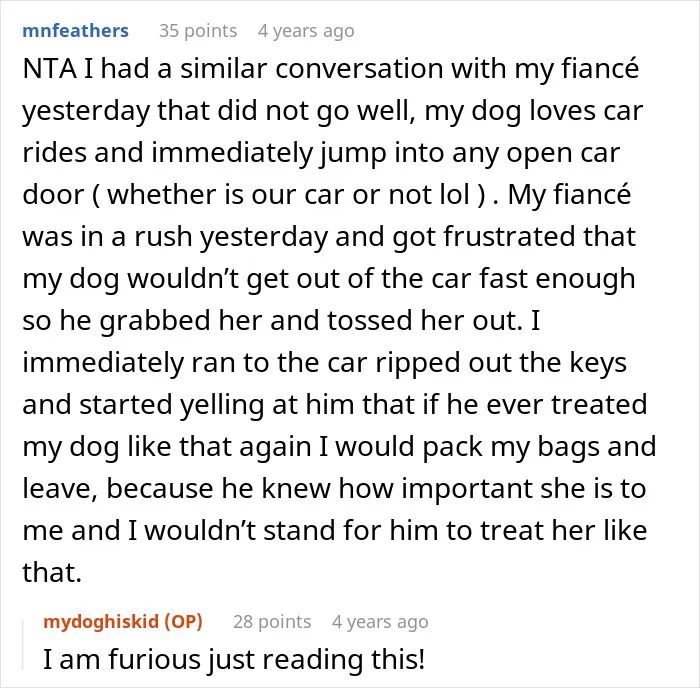Click the line 'rides and immediately jump into any open car'
700x688 pixels.
click(x=321, y=153)
